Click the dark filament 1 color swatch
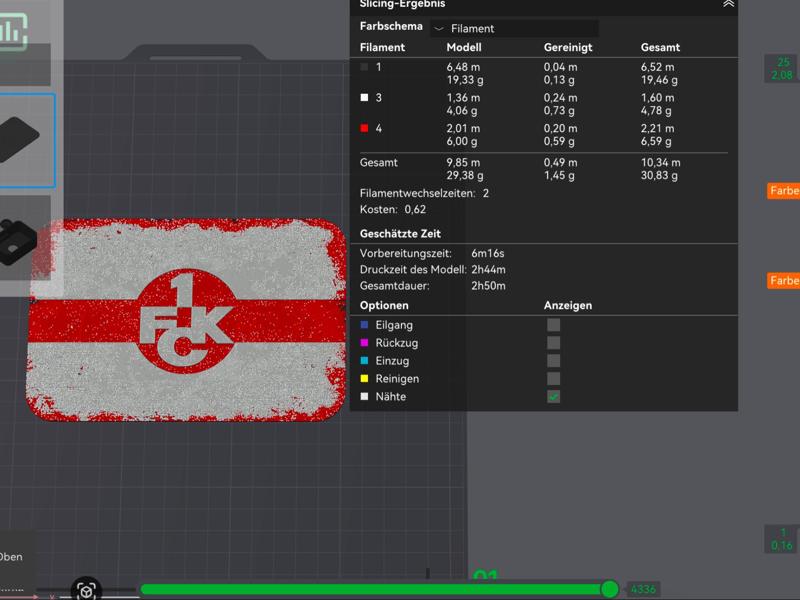The height and width of the screenshot is (600, 800). [365, 67]
